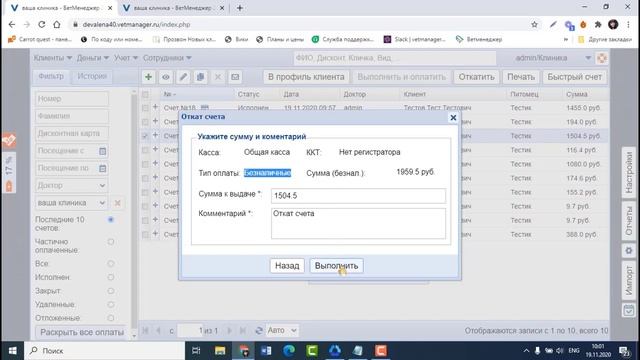
Task: Open browser extensions puzzle icon
Action: pyautogui.click(x=598, y=24)
